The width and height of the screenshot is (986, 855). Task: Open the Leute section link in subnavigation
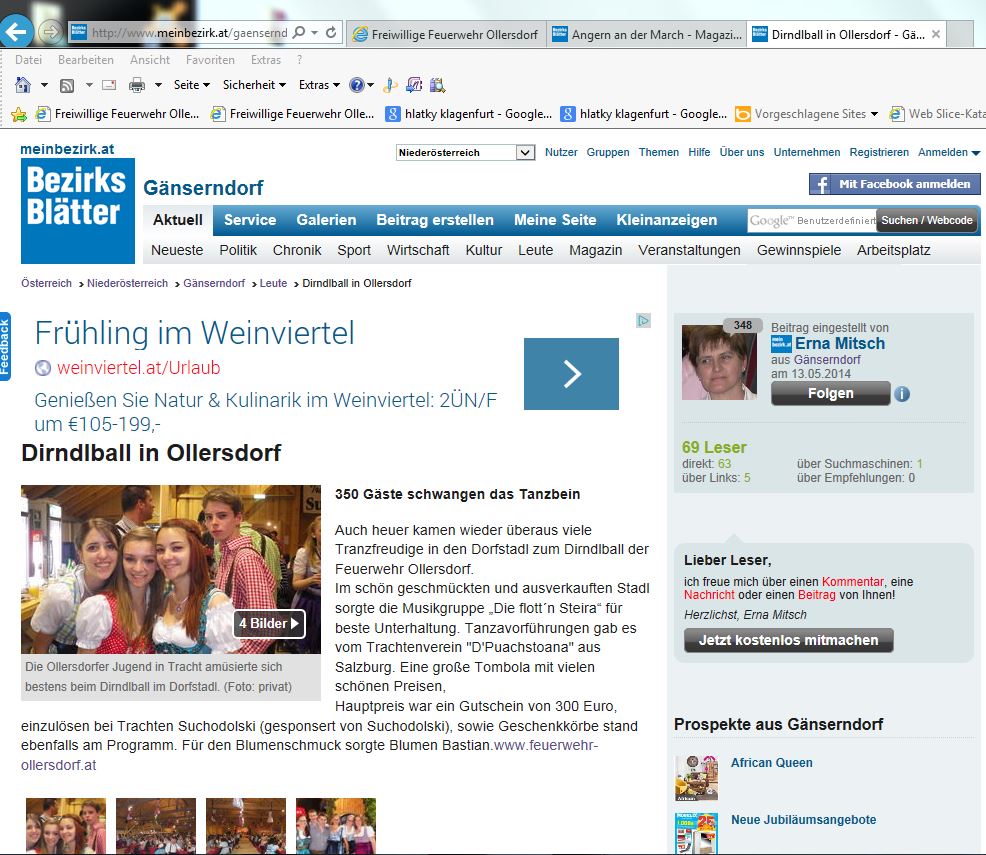[535, 250]
